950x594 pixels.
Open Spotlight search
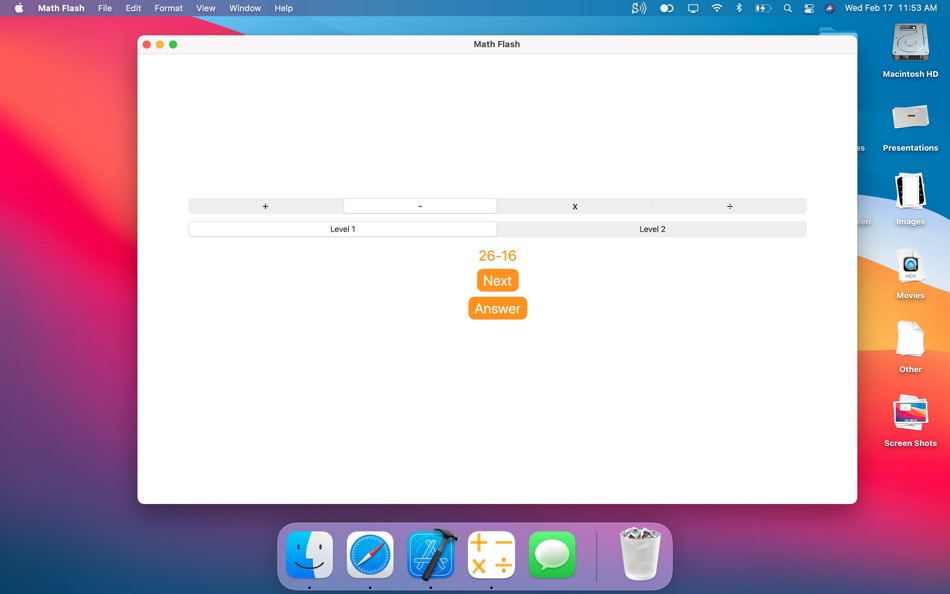pos(787,8)
